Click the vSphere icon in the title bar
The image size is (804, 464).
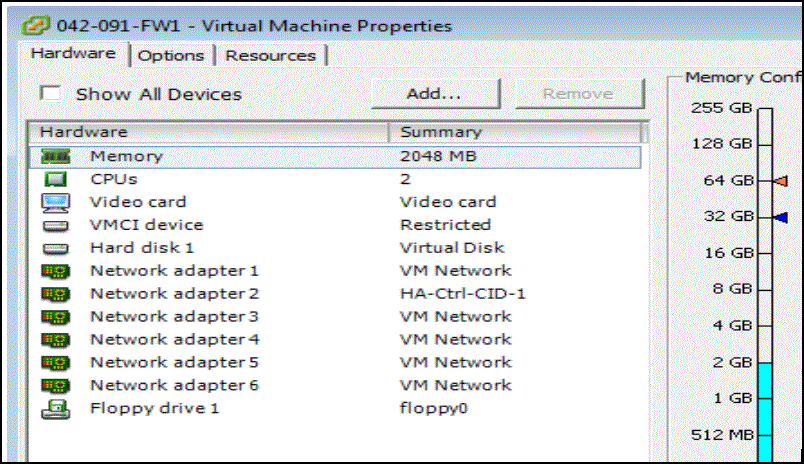click(x=40, y=25)
